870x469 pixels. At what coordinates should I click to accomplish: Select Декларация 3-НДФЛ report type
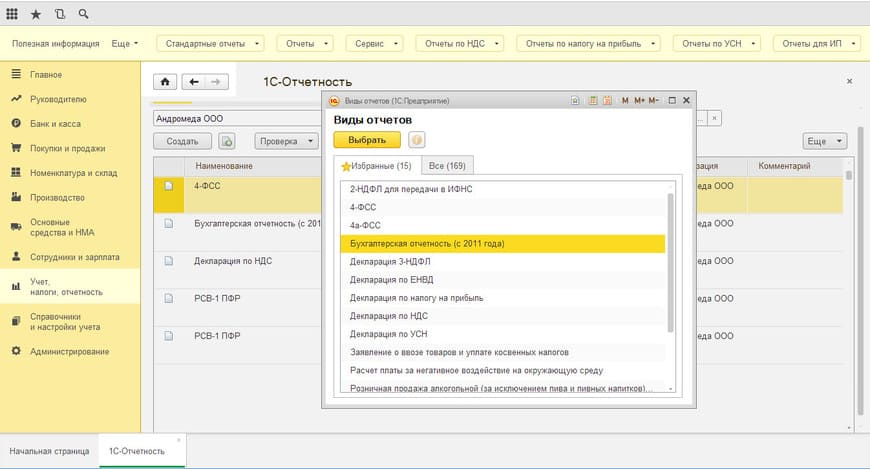503,261
